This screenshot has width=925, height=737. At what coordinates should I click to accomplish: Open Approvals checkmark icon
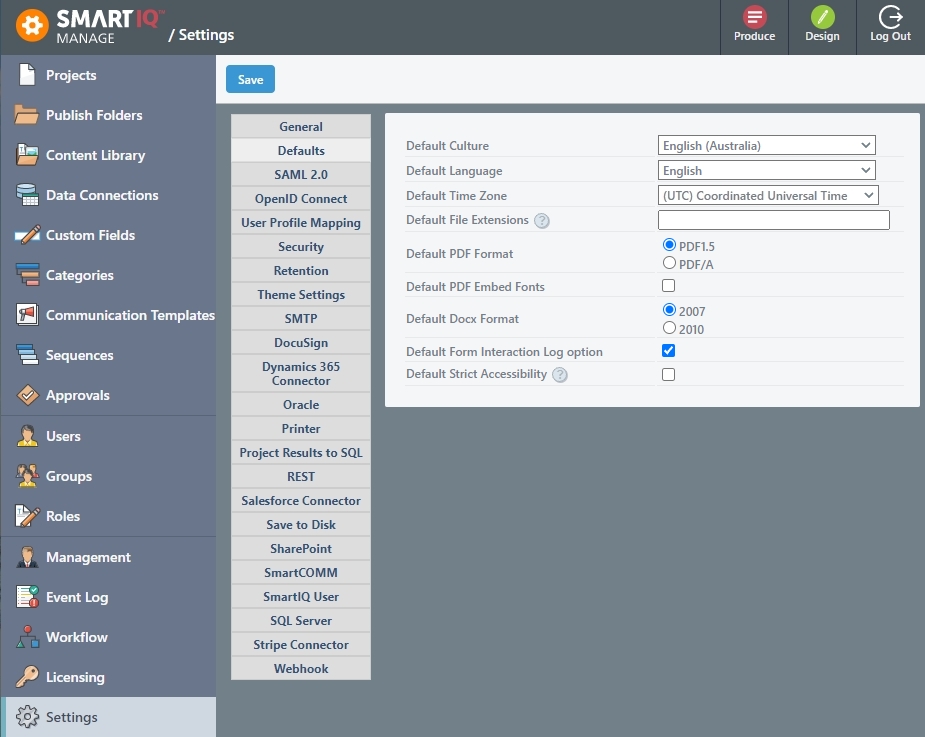coord(27,395)
